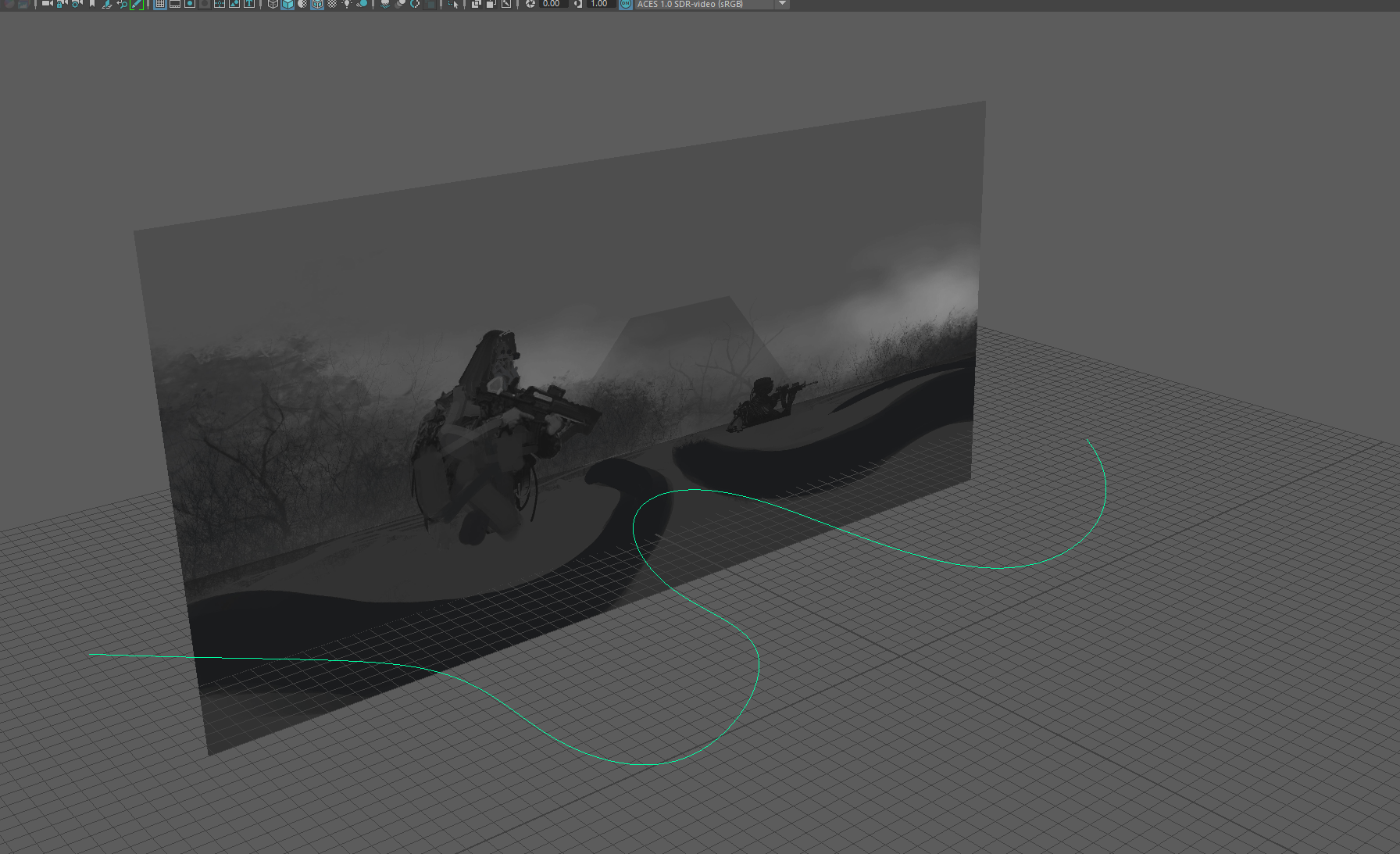Image resolution: width=1400 pixels, height=854 pixels.
Task: Click the Exposure value field 0.00
Action: 553,4
